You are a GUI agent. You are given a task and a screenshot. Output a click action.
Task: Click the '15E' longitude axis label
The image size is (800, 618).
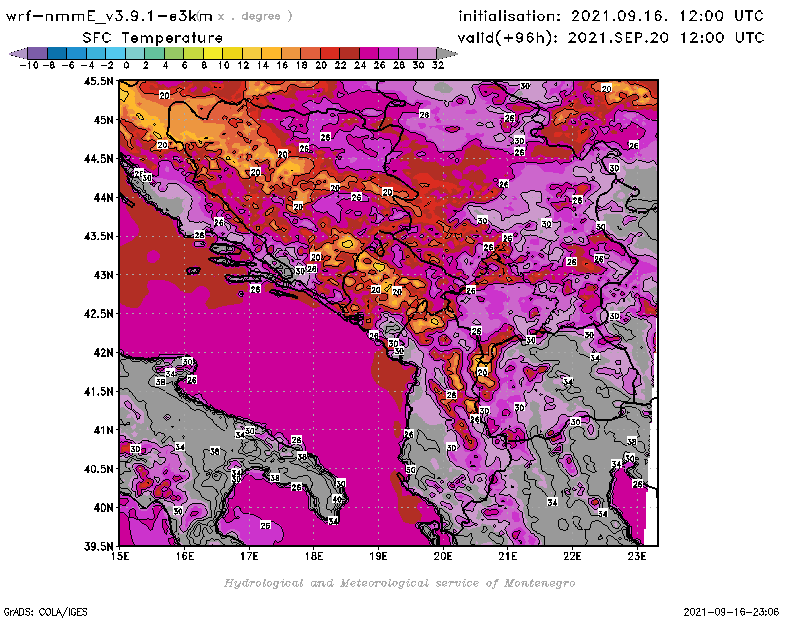120,556
